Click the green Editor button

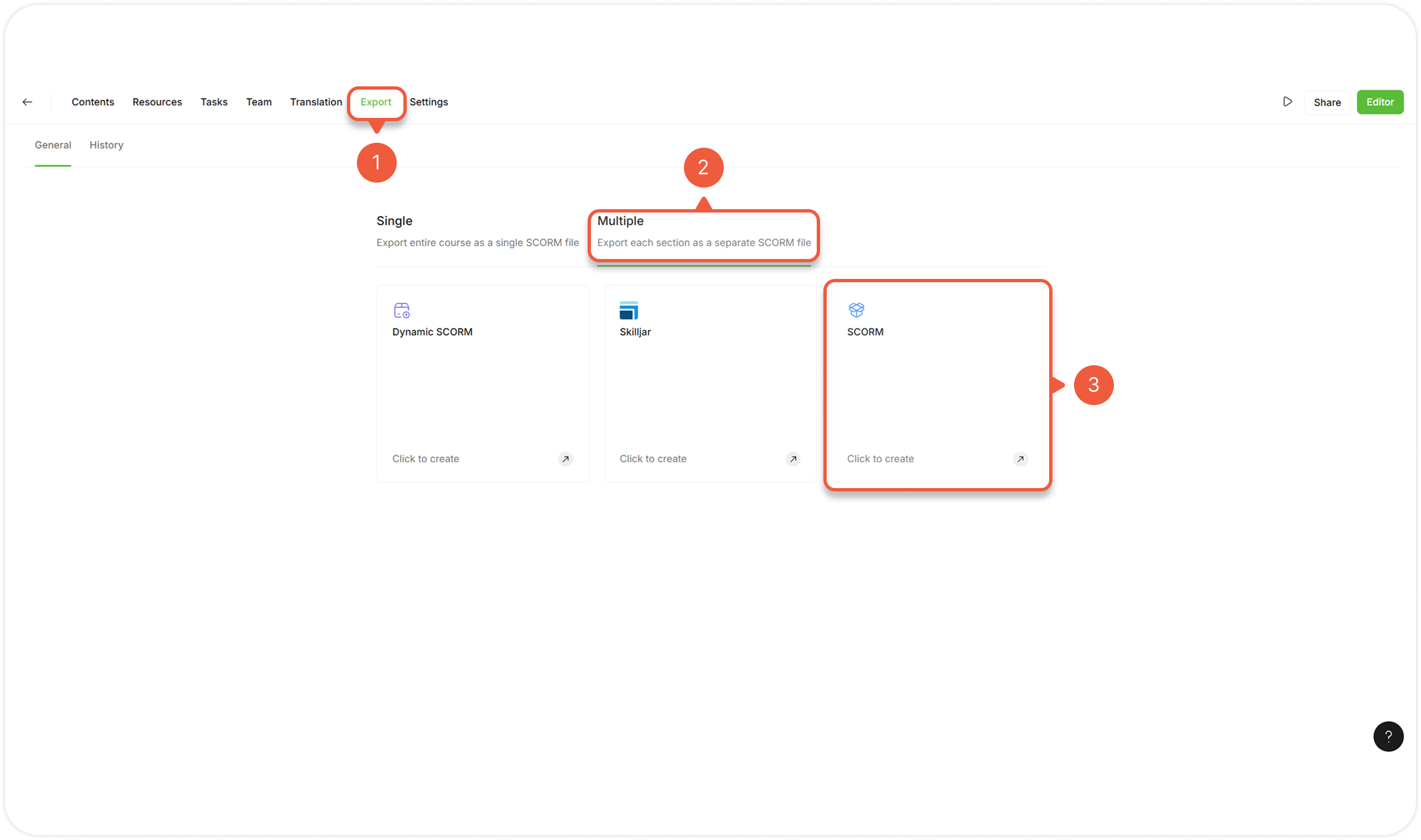pyautogui.click(x=1379, y=102)
